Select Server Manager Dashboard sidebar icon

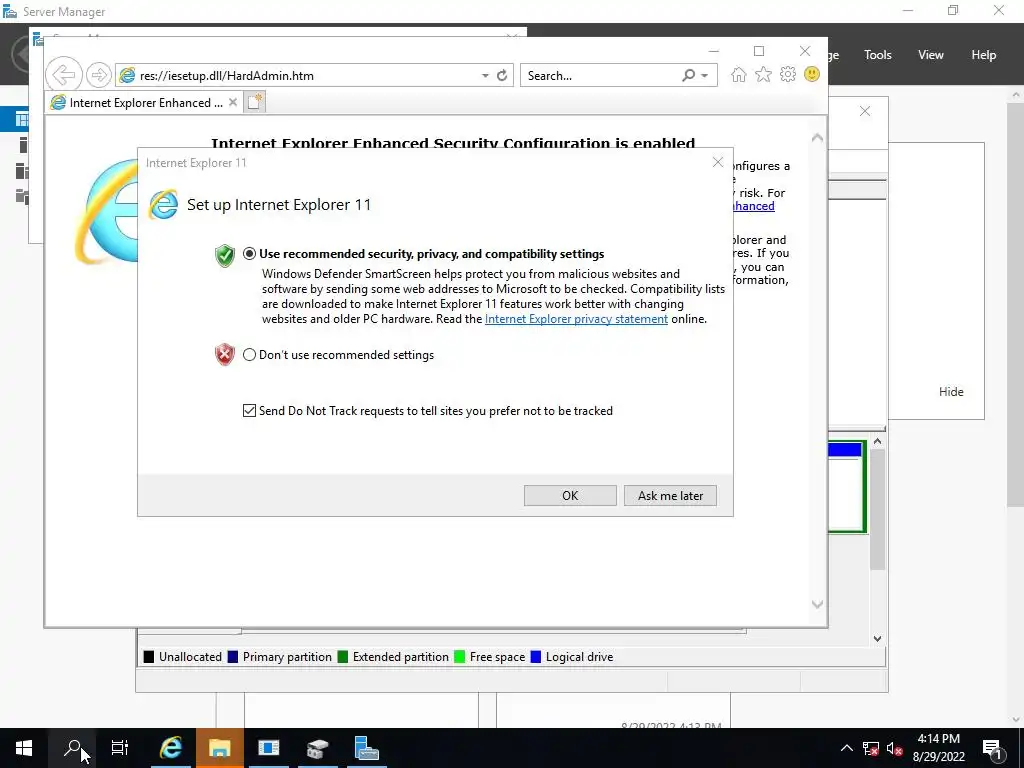22,120
